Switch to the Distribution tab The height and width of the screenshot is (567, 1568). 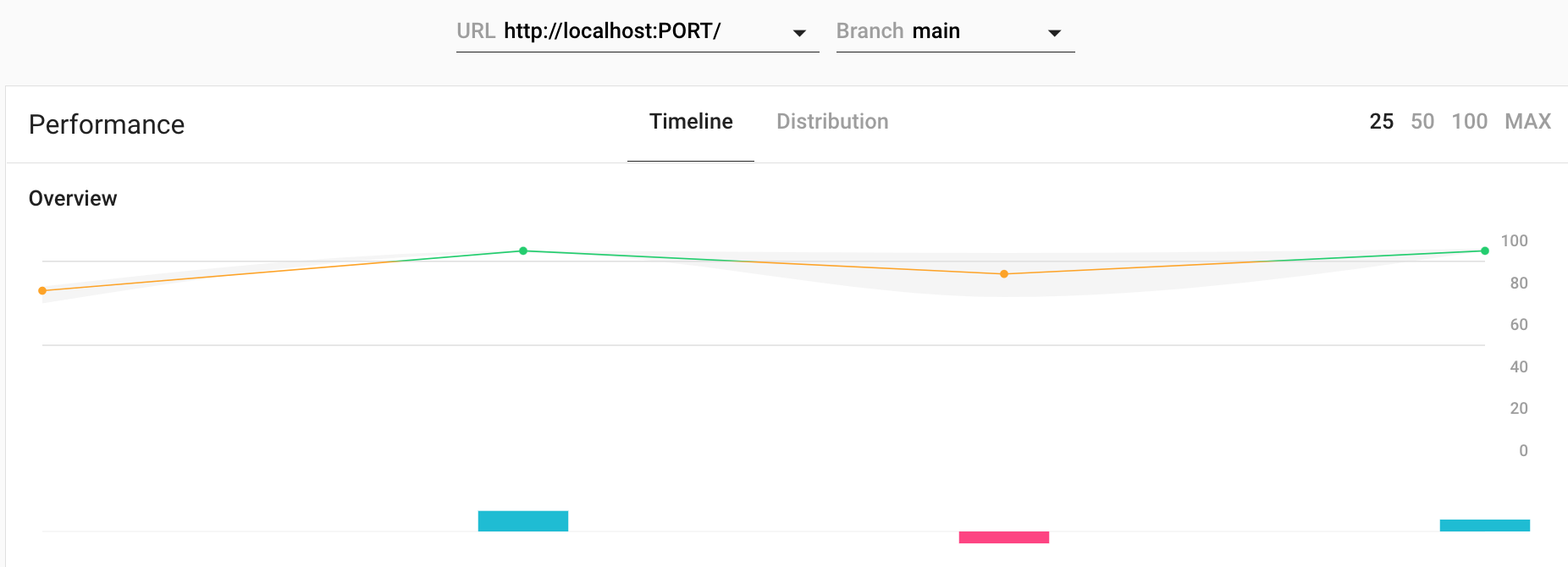(832, 122)
